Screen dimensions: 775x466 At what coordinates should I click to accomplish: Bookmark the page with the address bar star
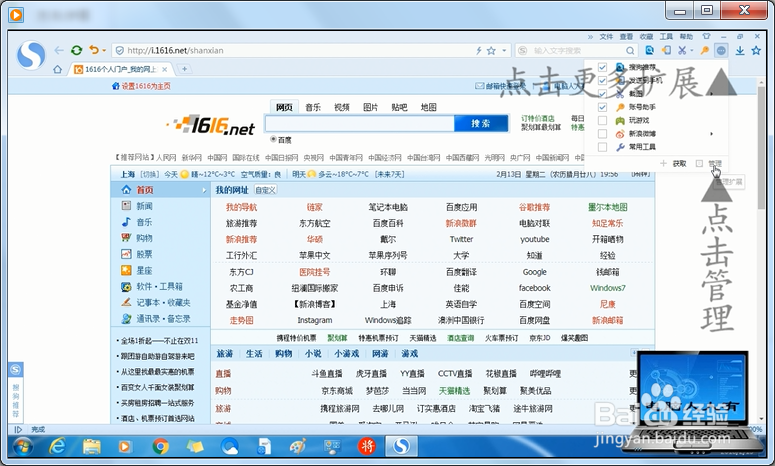(x=491, y=50)
